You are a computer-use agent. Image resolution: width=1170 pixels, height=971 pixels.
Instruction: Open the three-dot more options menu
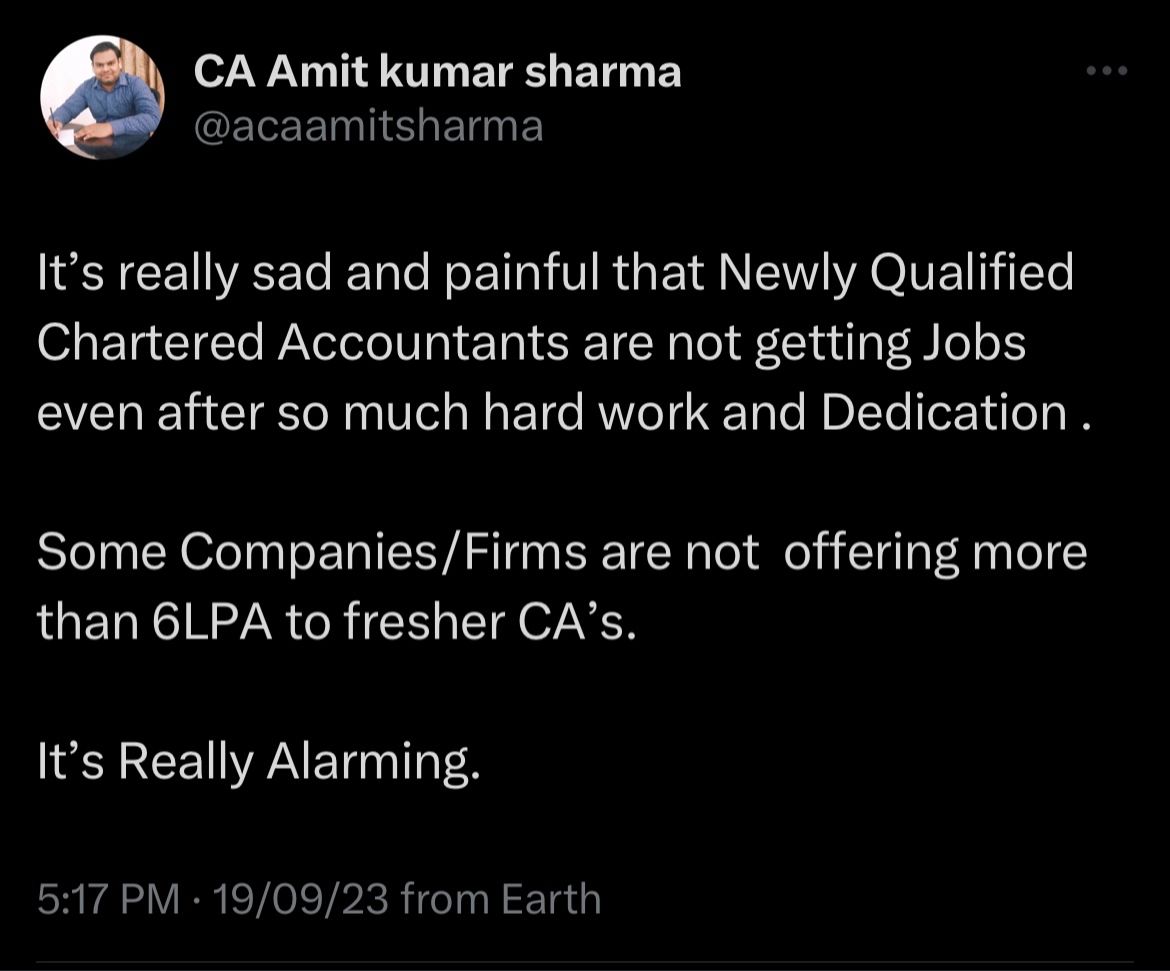click(1107, 72)
